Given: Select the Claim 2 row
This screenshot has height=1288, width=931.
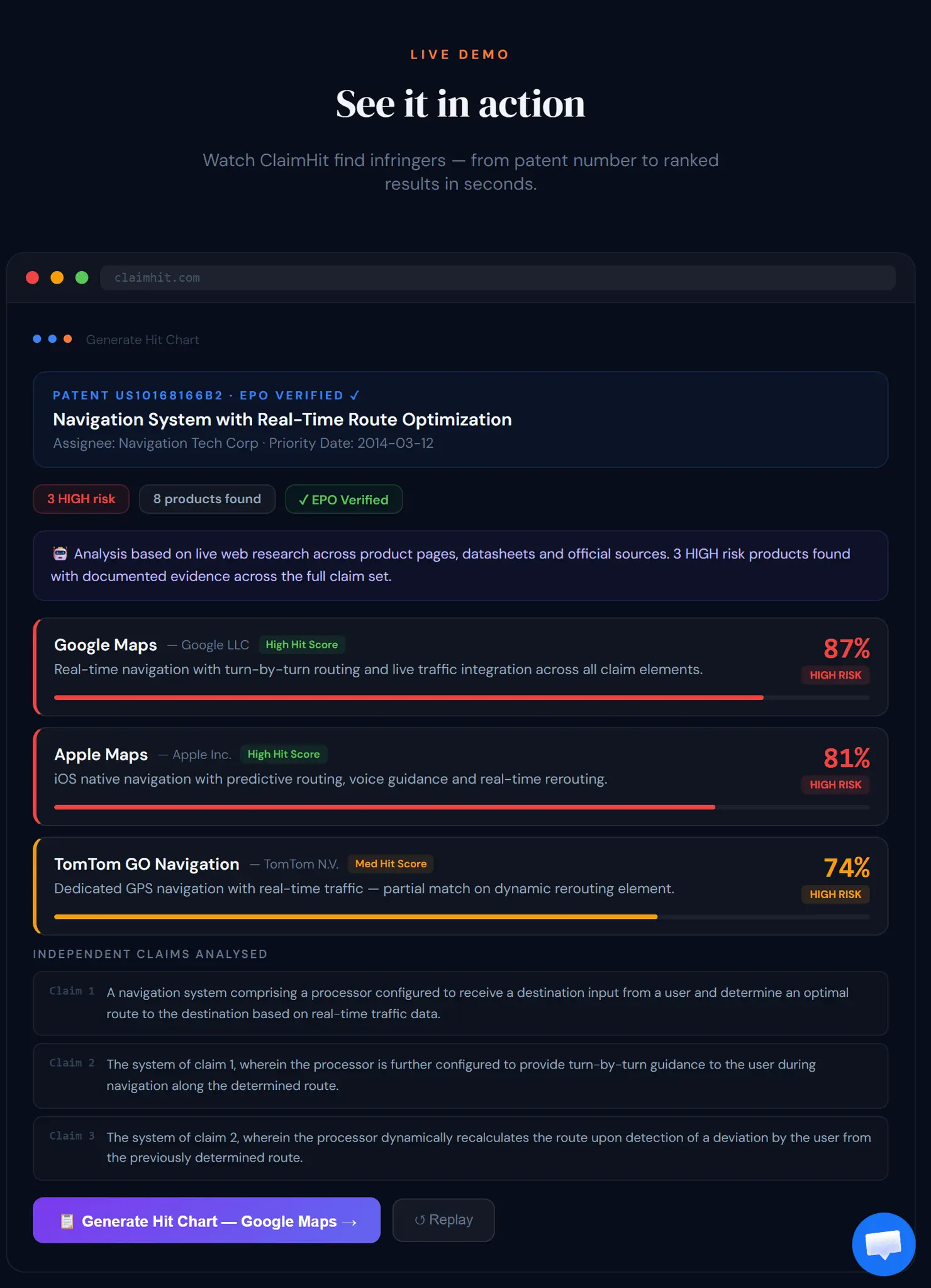Looking at the screenshot, I should (x=460, y=1075).
